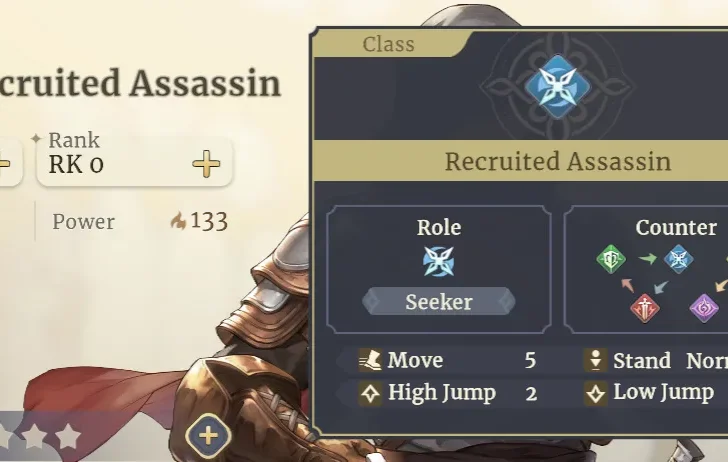Click the Low Jump diamond icon
Viewport: 728px width, 462px height.
click(595, 393)
